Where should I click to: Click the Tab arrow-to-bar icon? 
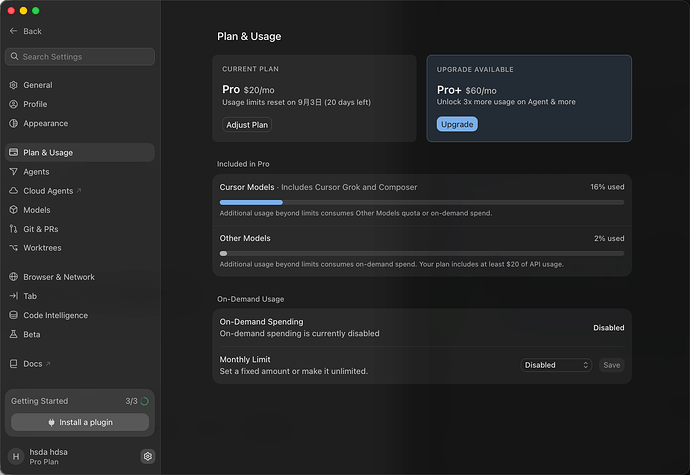(x=14, y=296)
